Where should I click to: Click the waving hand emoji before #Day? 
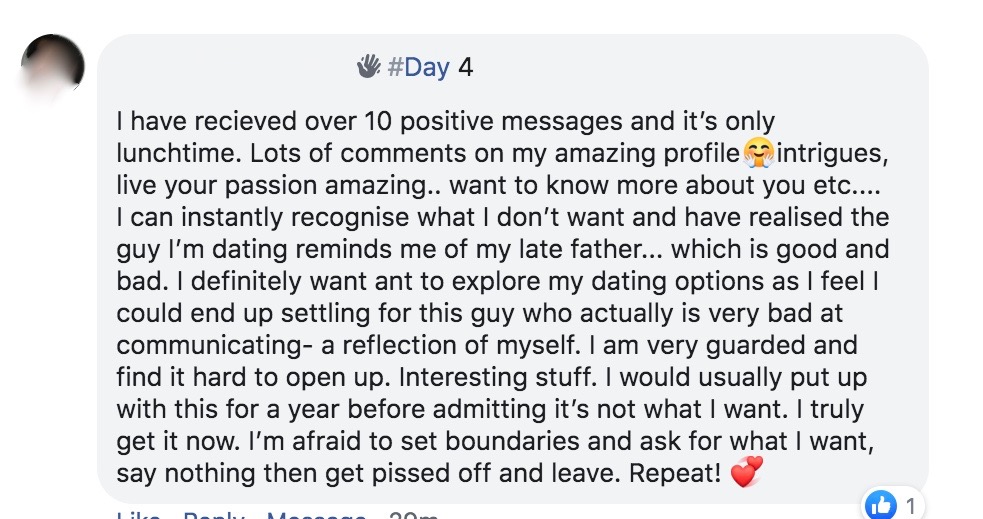coord(368,68)
